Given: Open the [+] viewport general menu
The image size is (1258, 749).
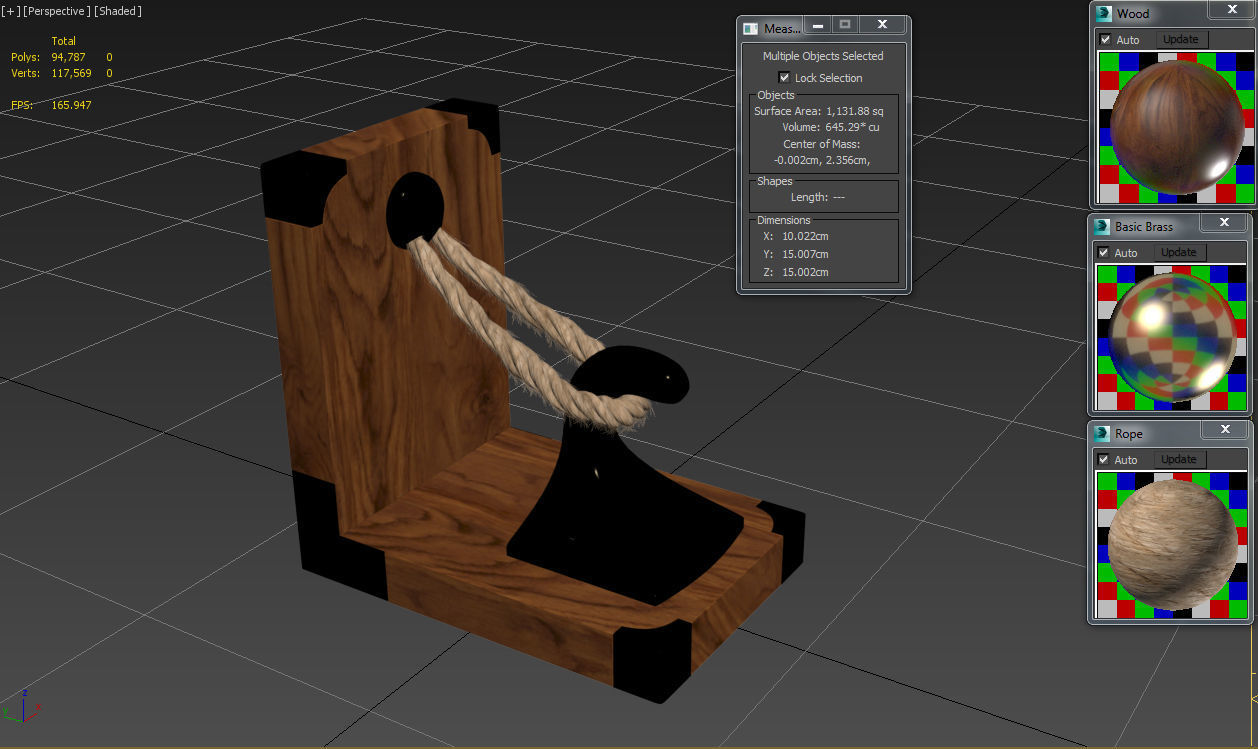Looking at the screenshot, I should [x=11, y=11].
